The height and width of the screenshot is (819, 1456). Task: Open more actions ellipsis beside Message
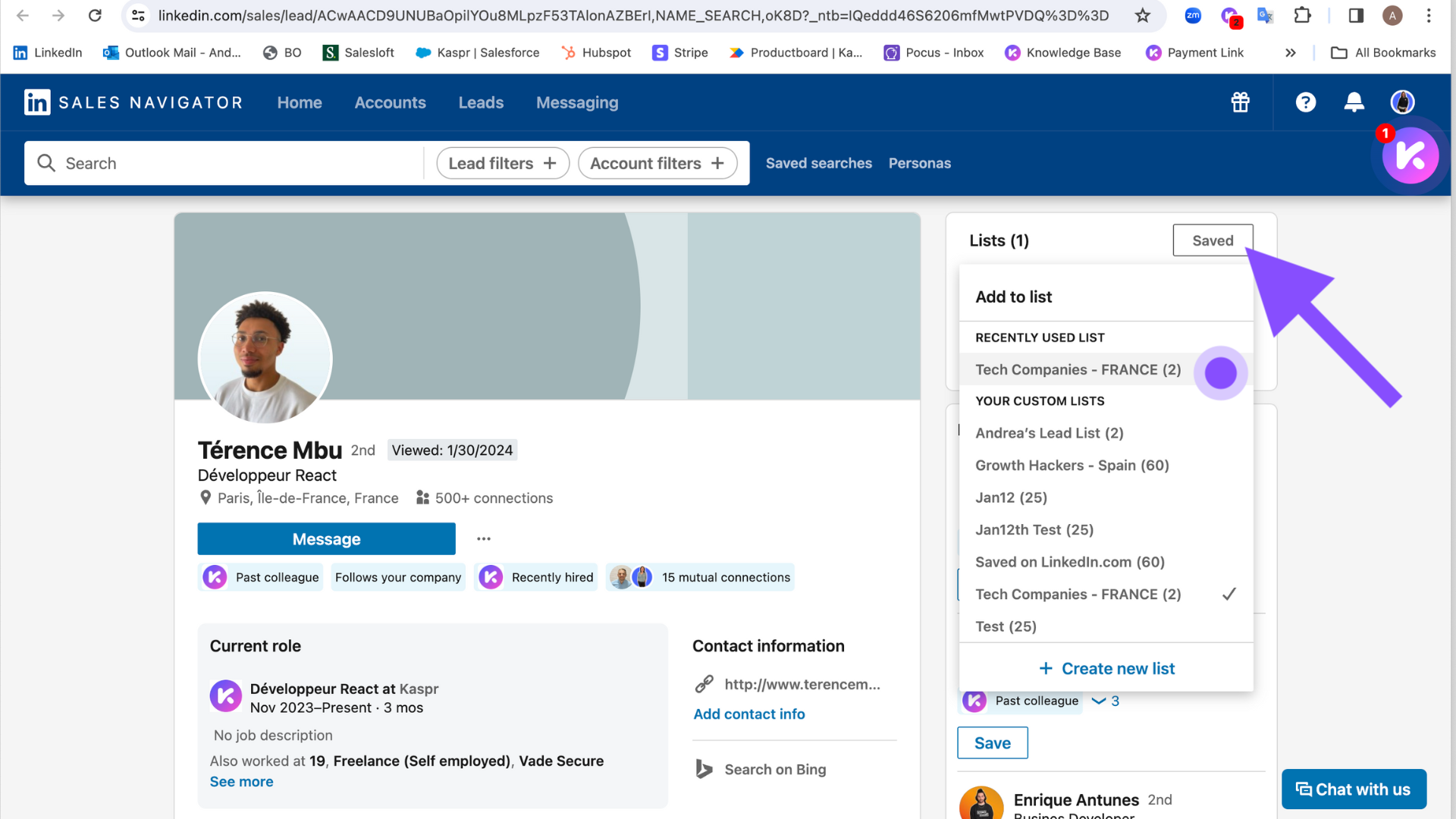484,539
